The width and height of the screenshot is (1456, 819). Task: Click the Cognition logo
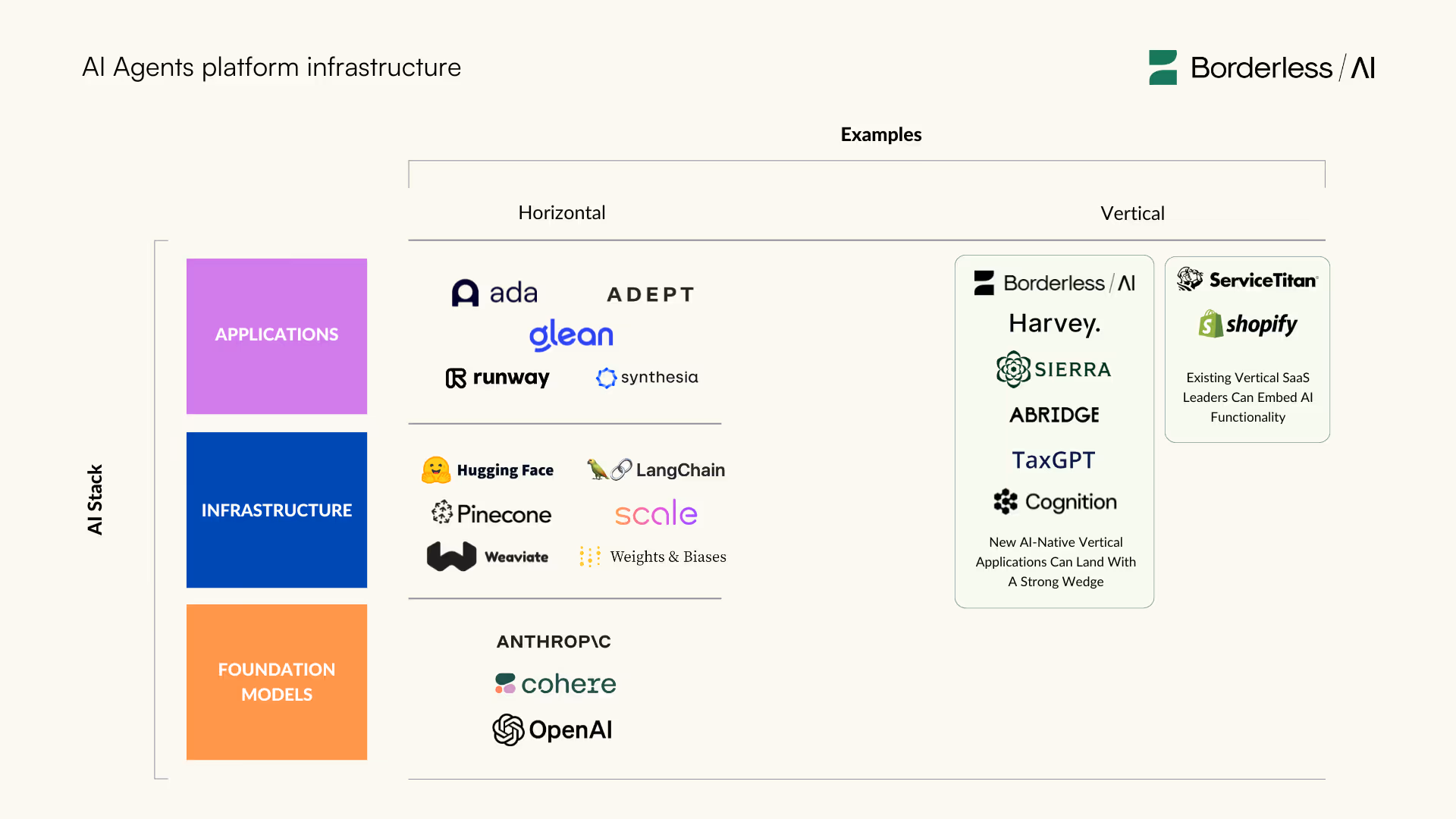(1055, 501)
